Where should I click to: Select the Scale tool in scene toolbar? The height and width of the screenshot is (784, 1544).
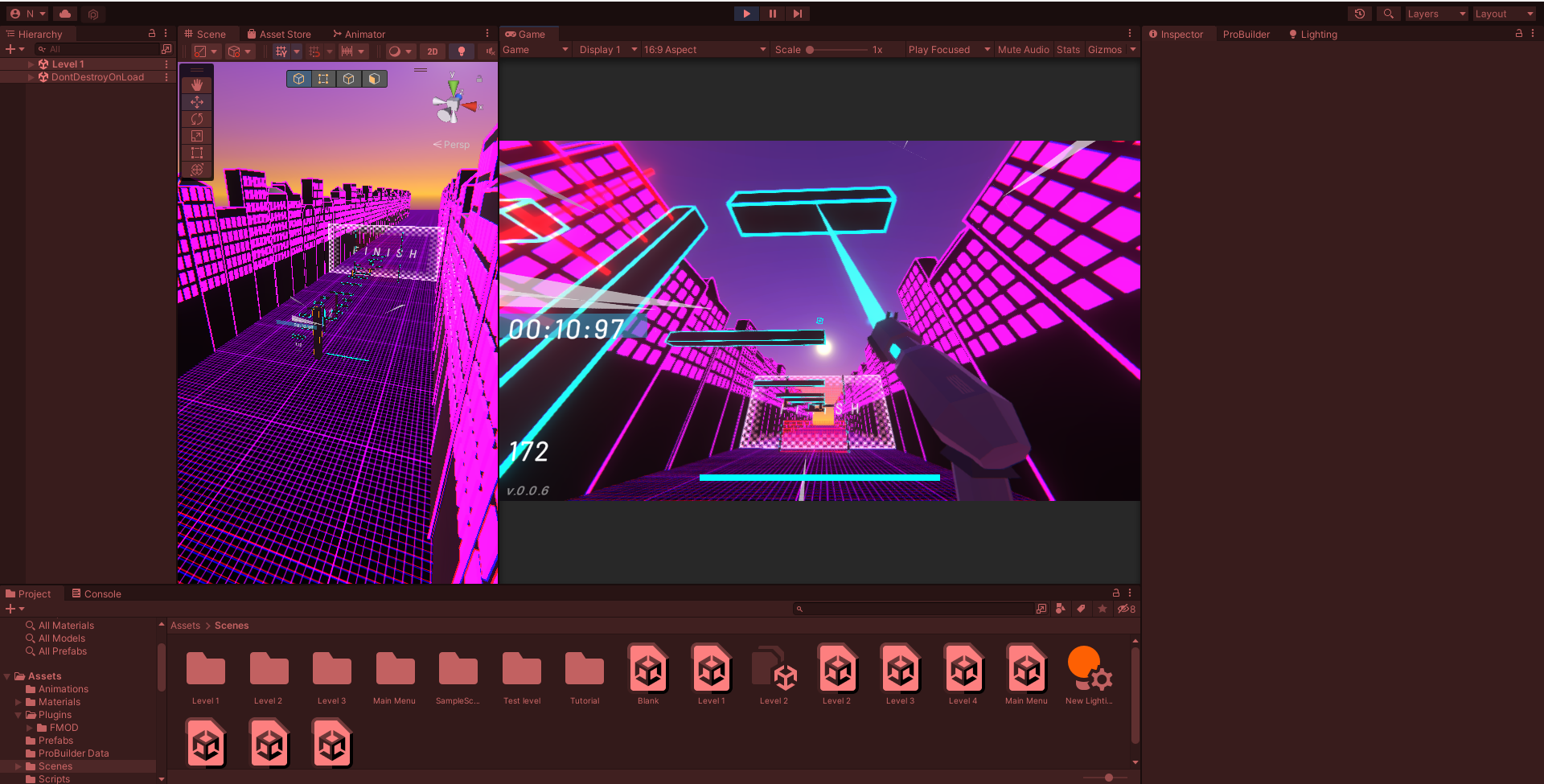coord(197,136)
